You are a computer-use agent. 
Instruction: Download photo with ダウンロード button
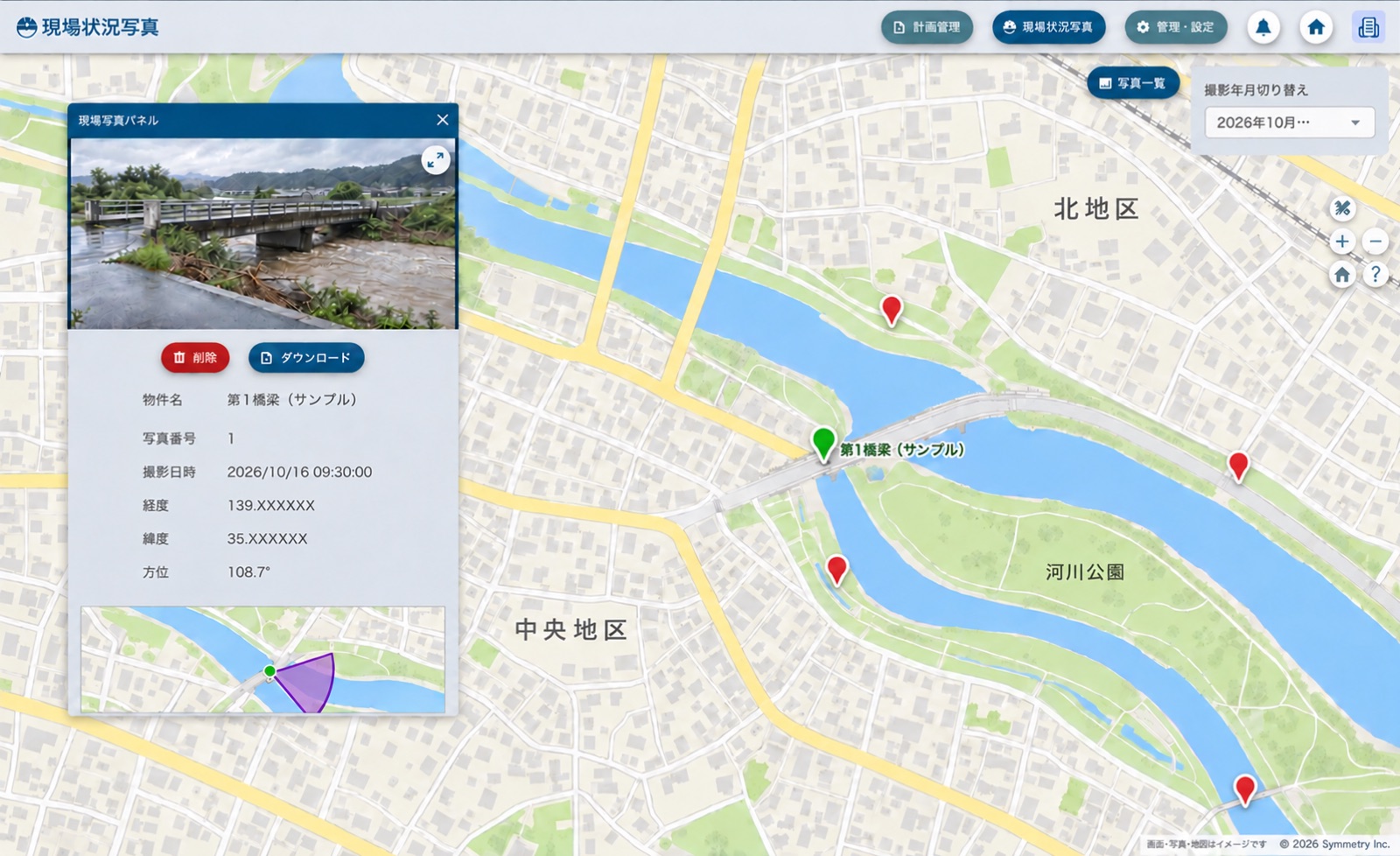[x=306, y=357]
